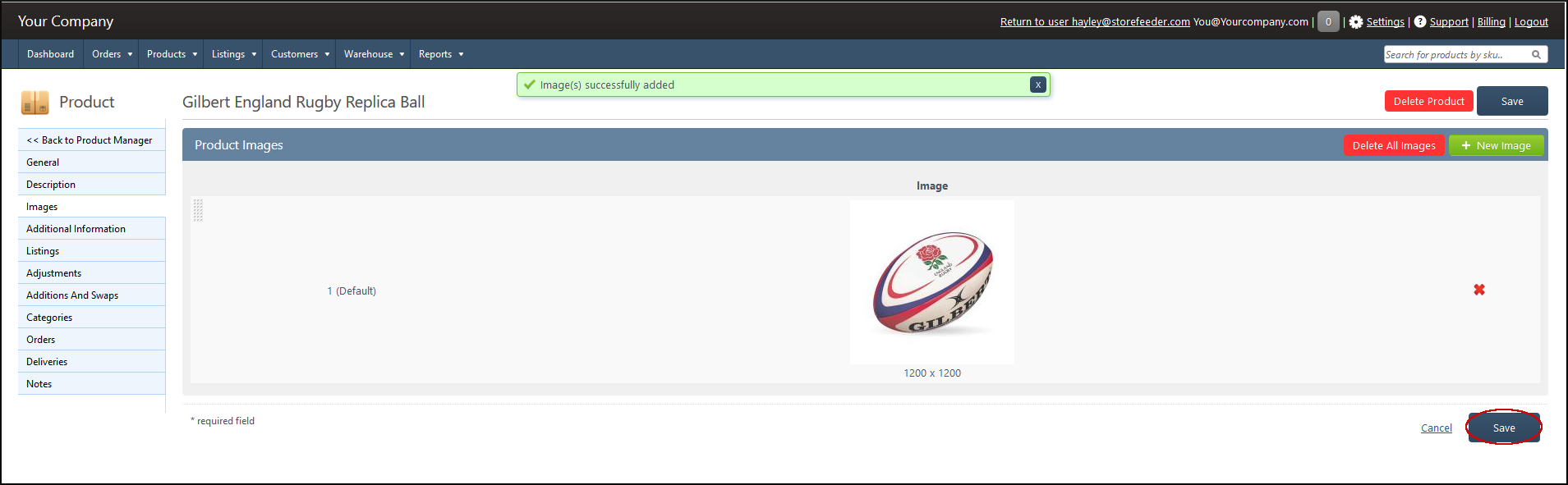Dismiss the success notification with the x
Viewport: 1568px width, 485px height.
pos(1038,85)
